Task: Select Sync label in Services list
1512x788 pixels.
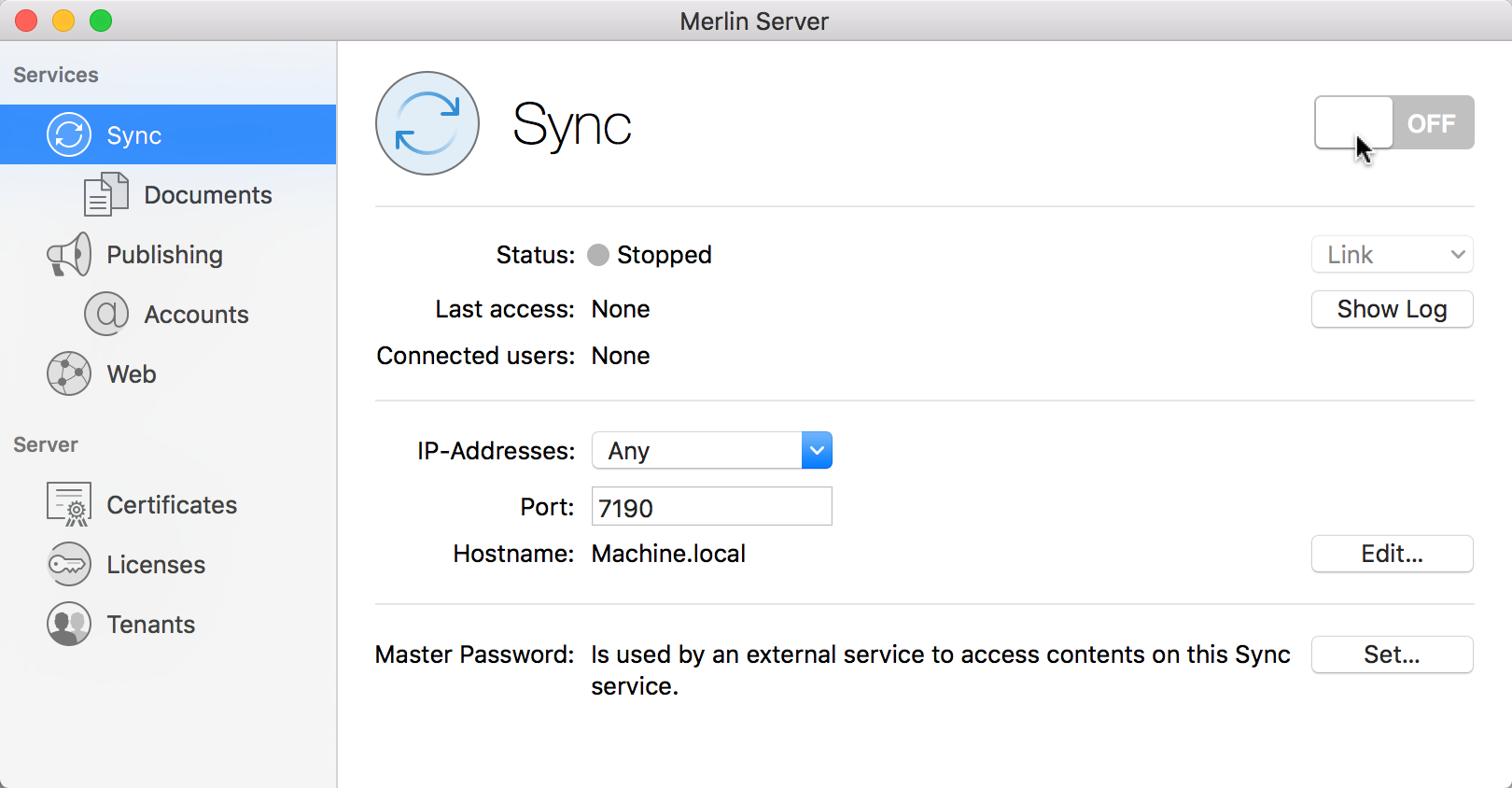Action: pos(134,135)
